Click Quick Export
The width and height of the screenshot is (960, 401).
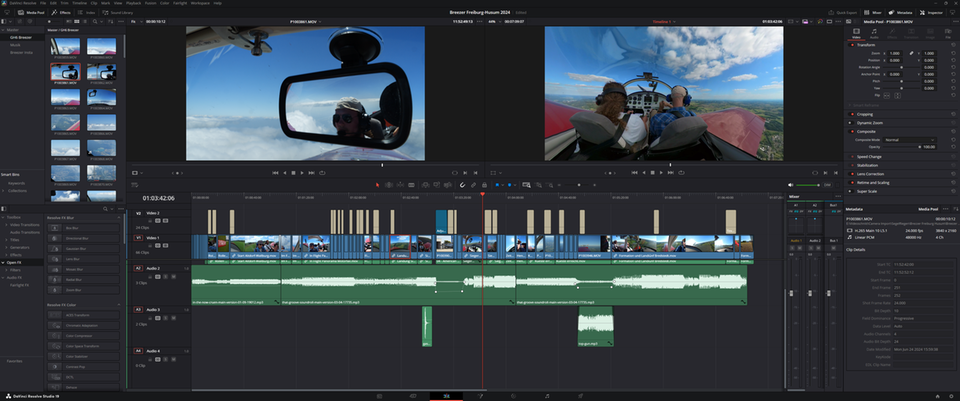[x=843, y=12]
